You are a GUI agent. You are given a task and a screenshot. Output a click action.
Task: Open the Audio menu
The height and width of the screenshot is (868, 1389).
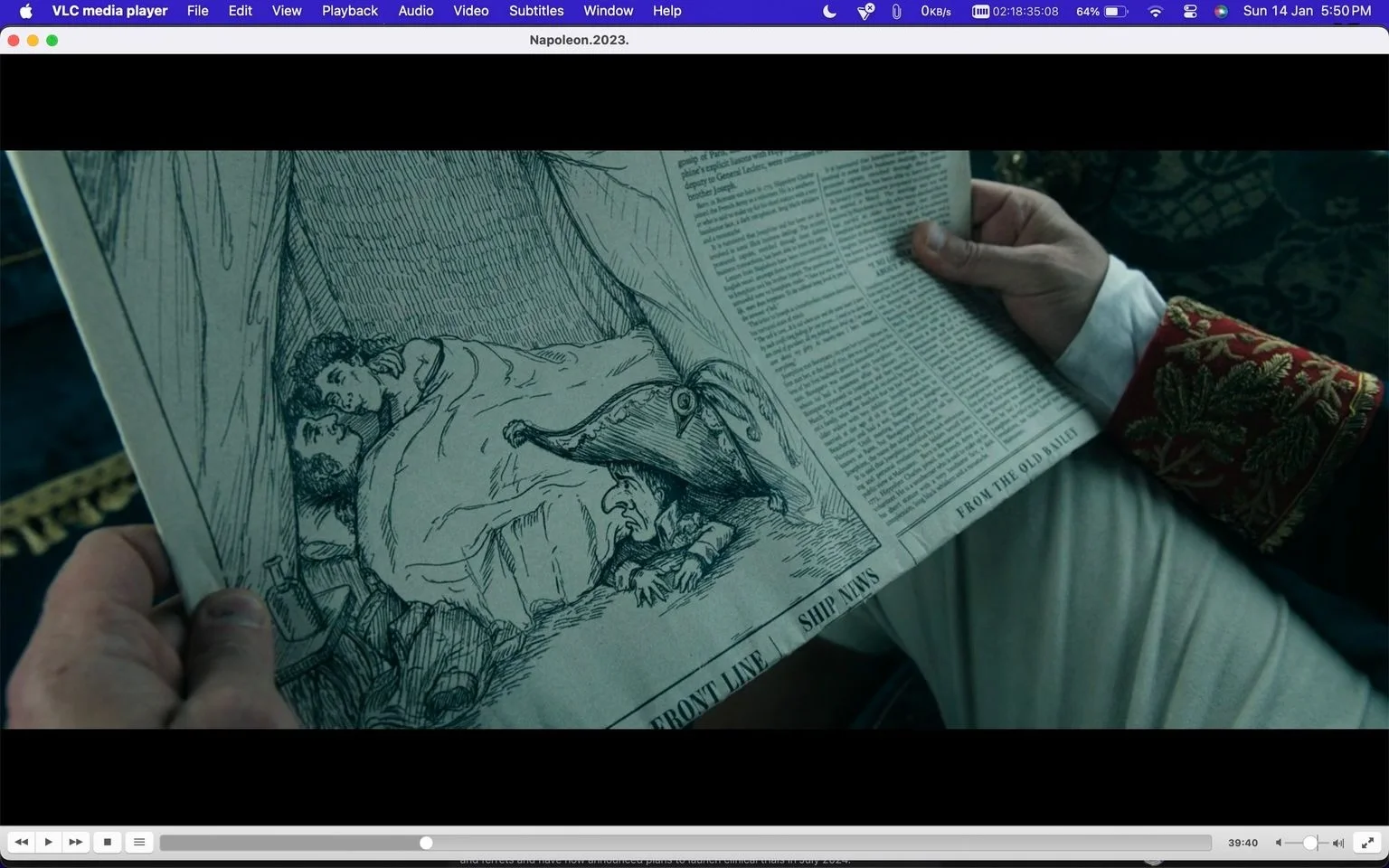(x=416, y=11)
